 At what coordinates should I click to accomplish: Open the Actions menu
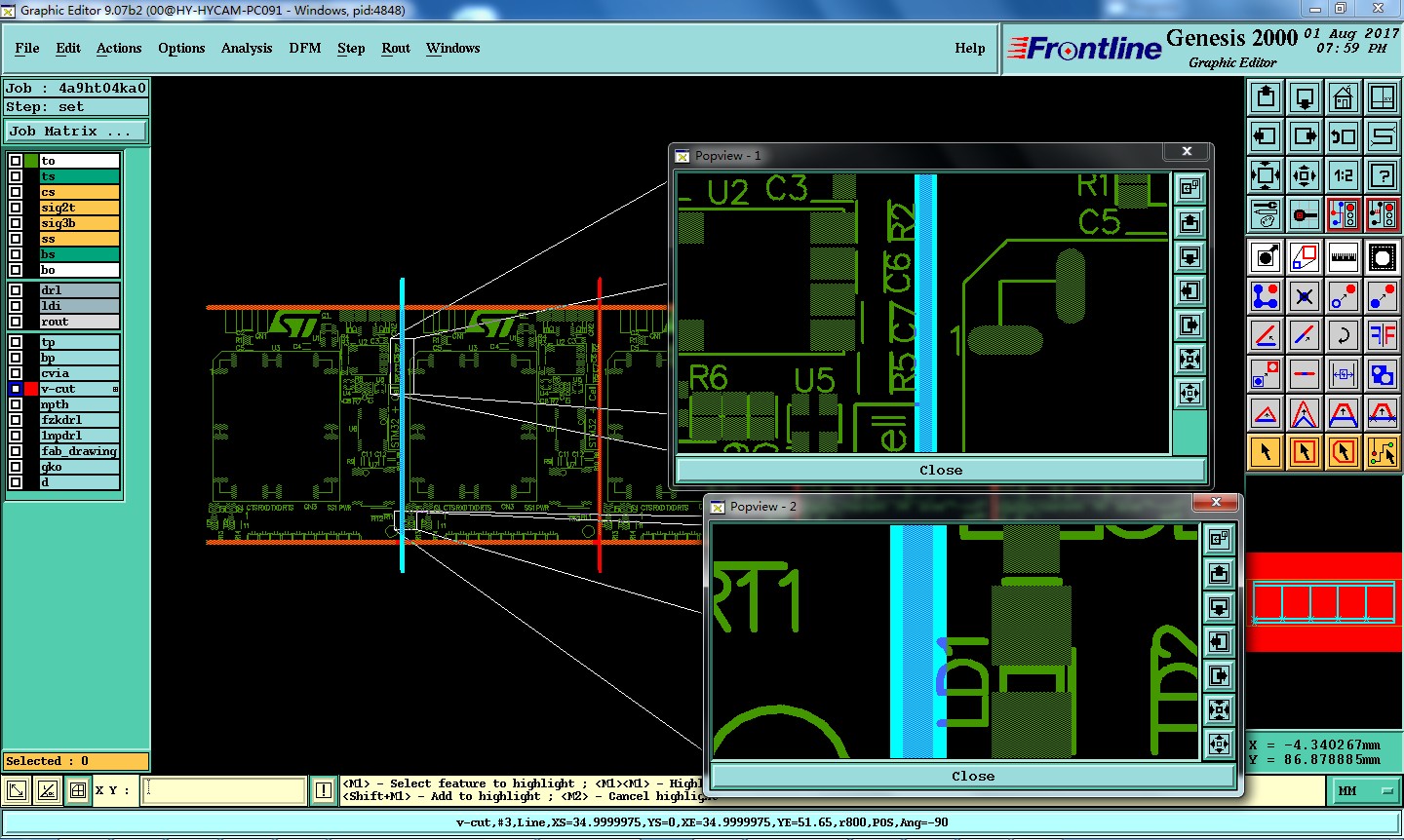click(x=119, y=48)
